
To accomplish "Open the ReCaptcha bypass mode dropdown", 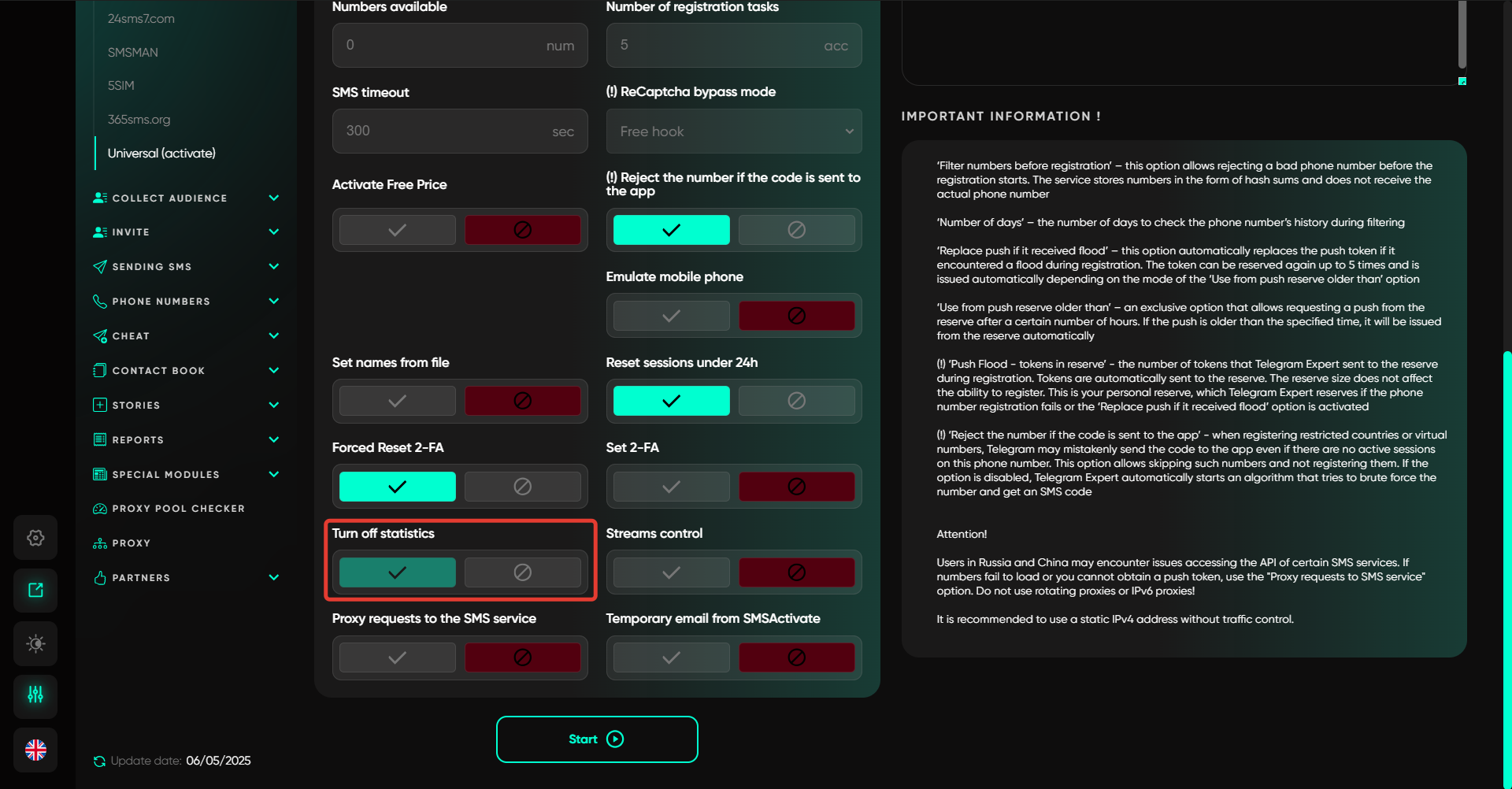I will pos(733,131).
